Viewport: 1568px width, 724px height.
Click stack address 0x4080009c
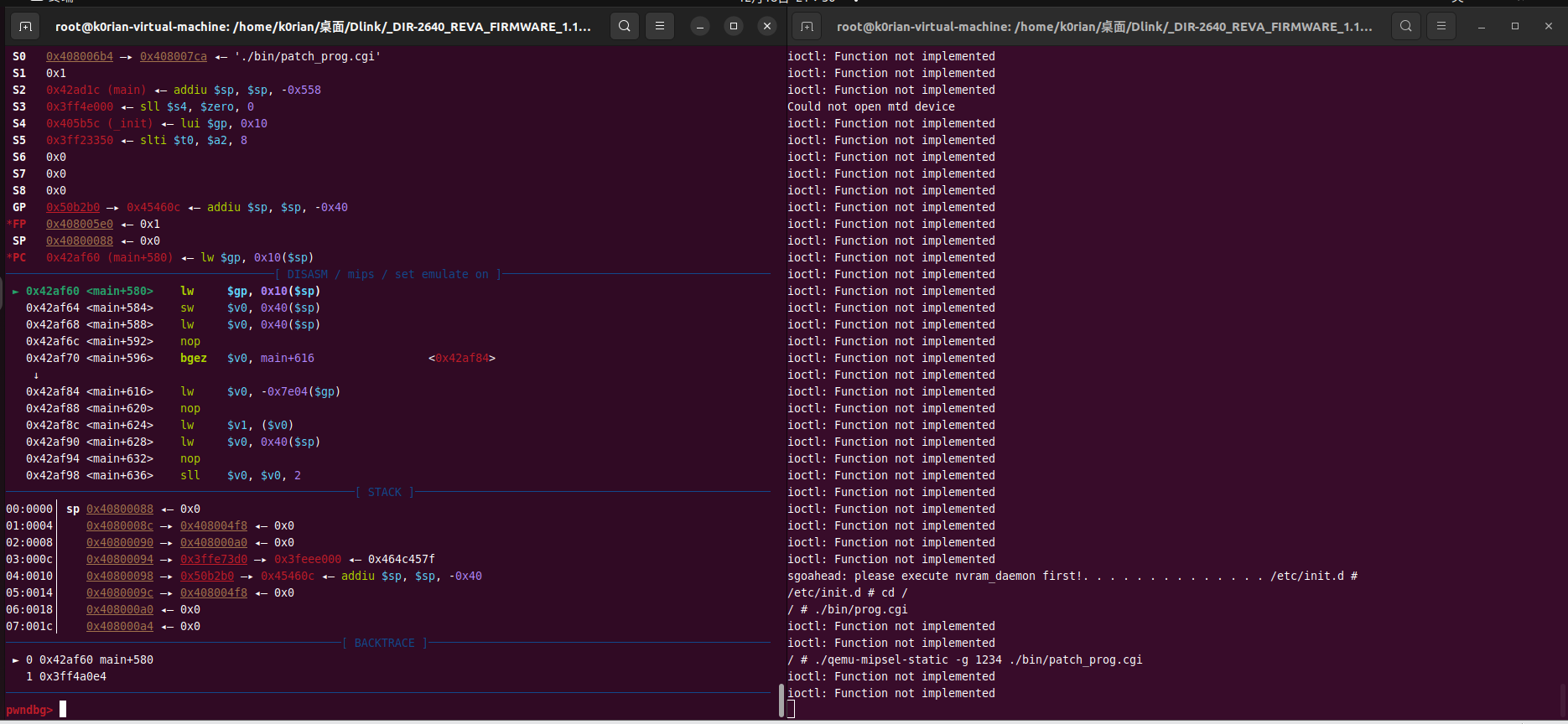pyautogui.click(x=120, y=592)
